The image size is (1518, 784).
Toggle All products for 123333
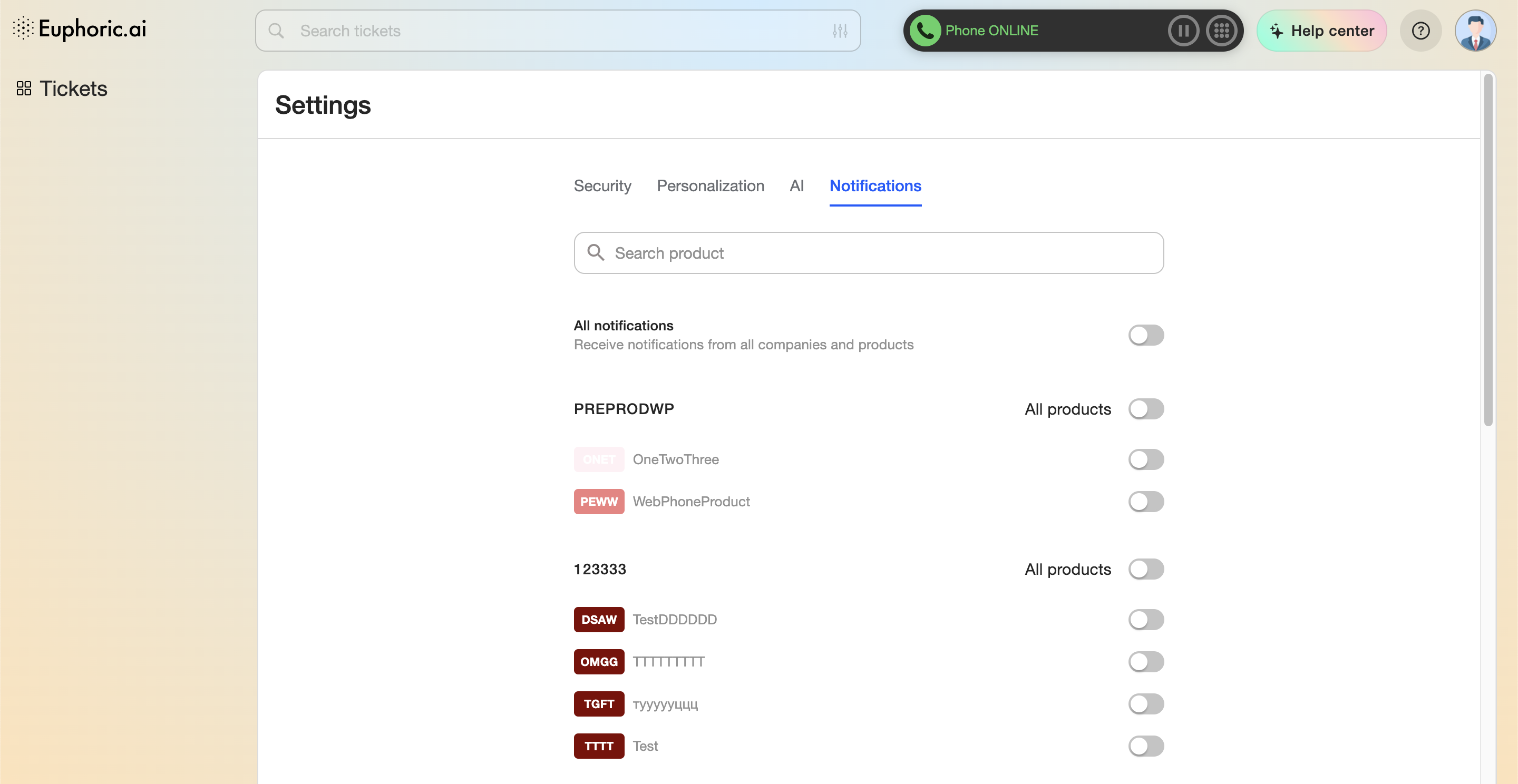click(x=1145, y=569)
